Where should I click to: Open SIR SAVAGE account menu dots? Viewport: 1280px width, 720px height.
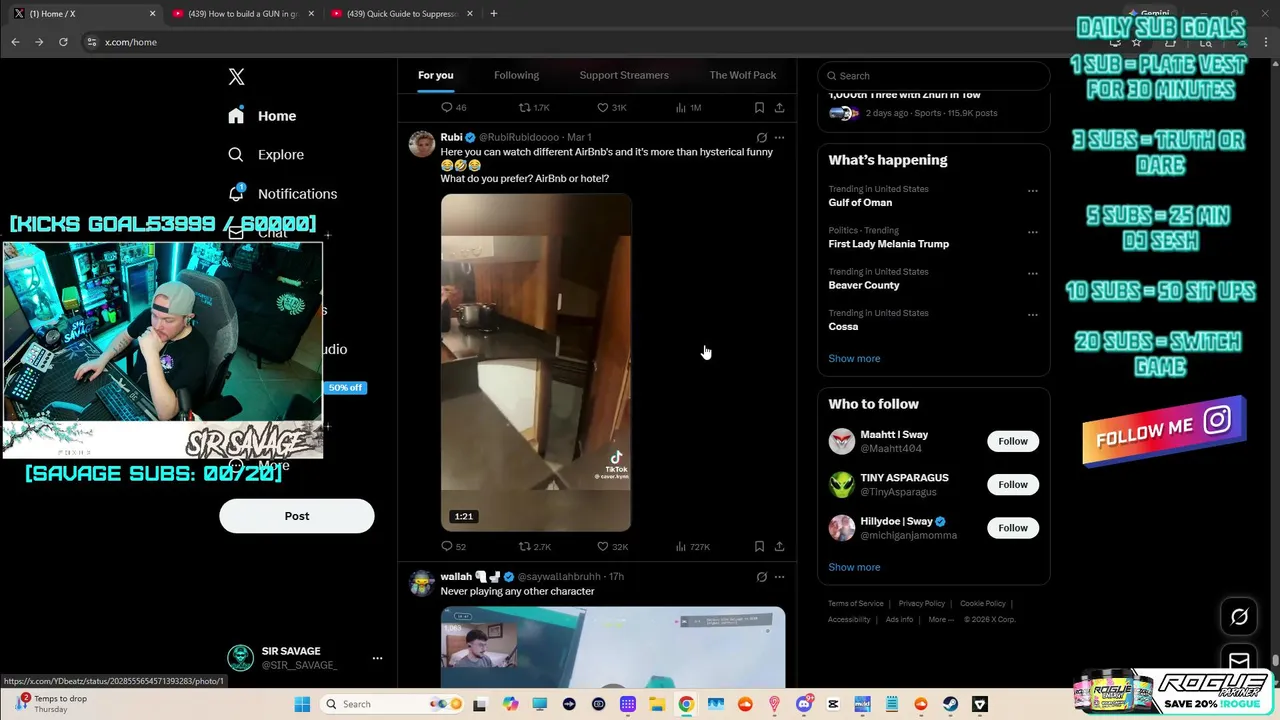tap(377, 658)
